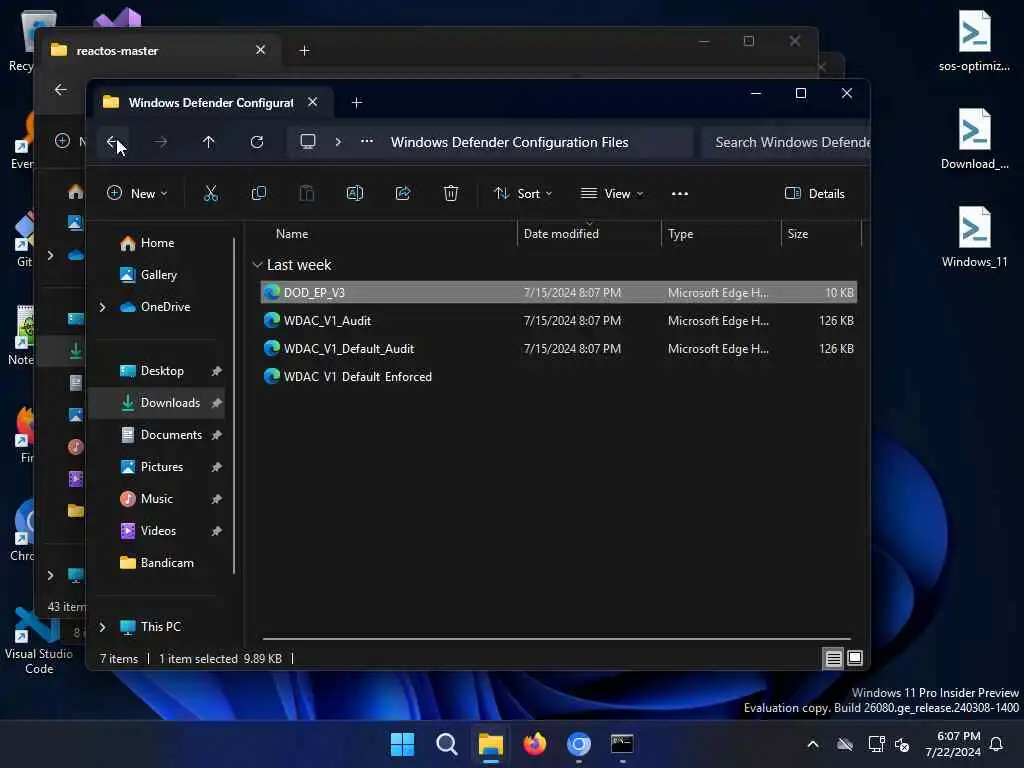Click the Rename icon in the toolbar
Screen dimensions: 1024x768
(x=355, y=193)
